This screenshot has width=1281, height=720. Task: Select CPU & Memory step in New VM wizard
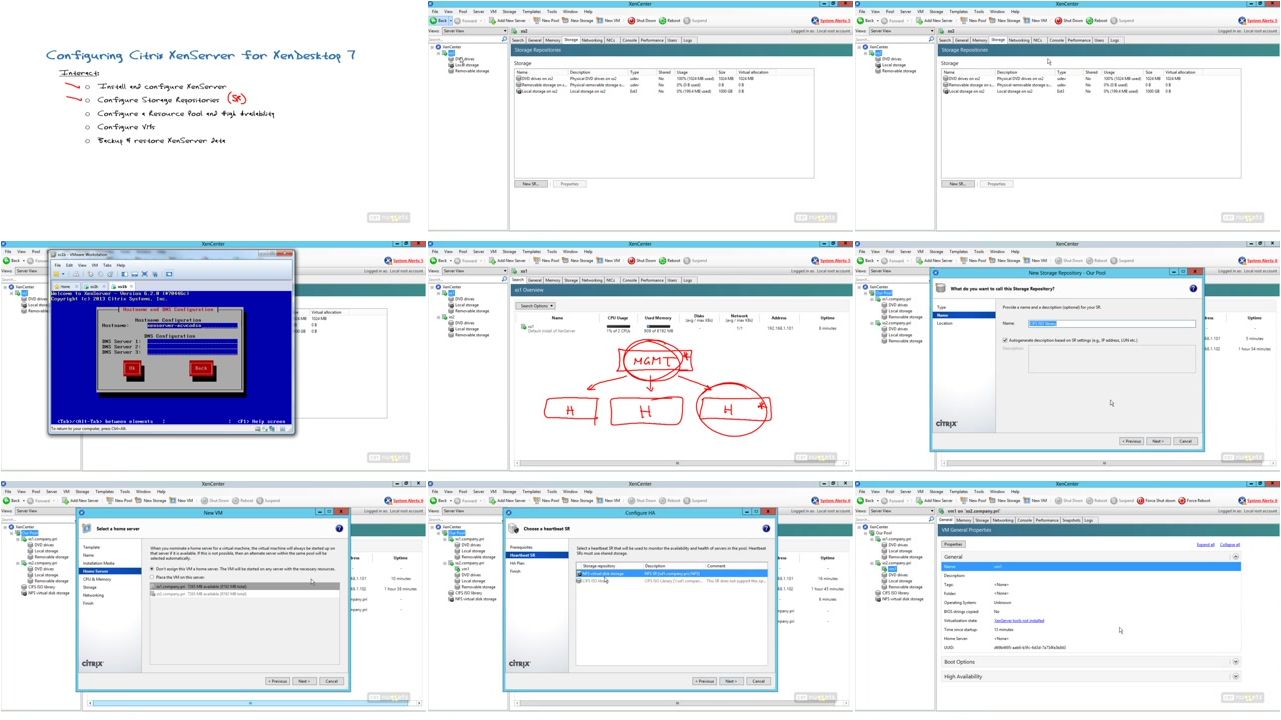point(97,579)
